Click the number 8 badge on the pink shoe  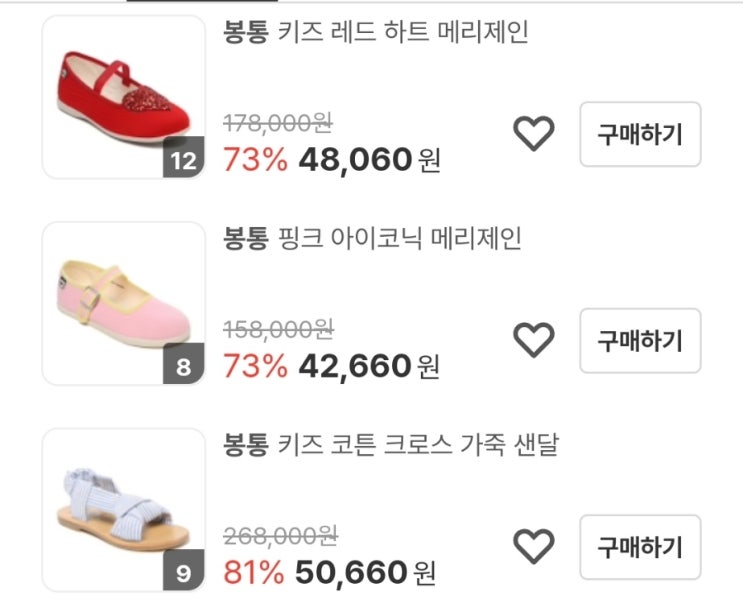[183, 367]
